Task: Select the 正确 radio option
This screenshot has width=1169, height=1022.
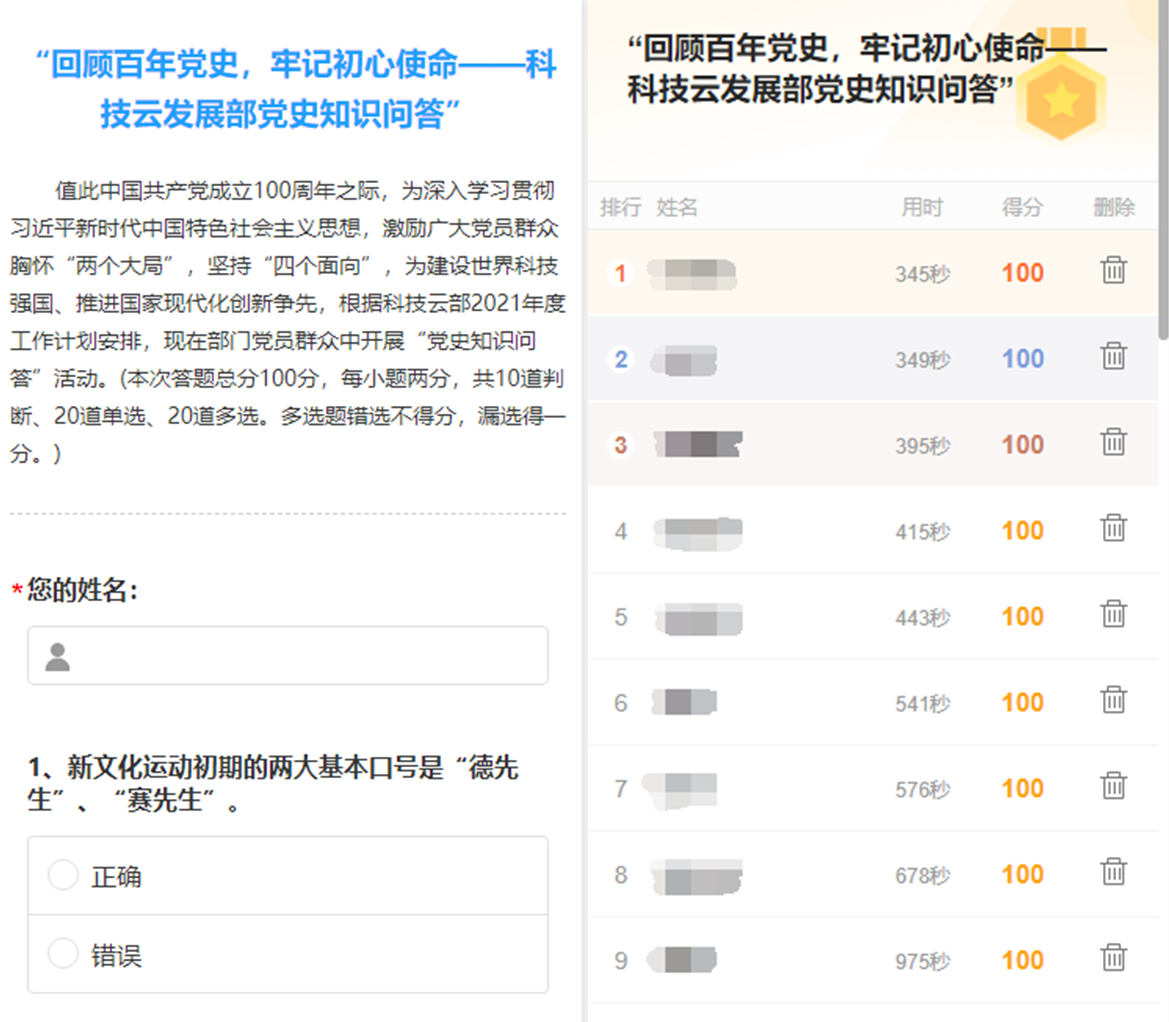Action: pos(63,876)
